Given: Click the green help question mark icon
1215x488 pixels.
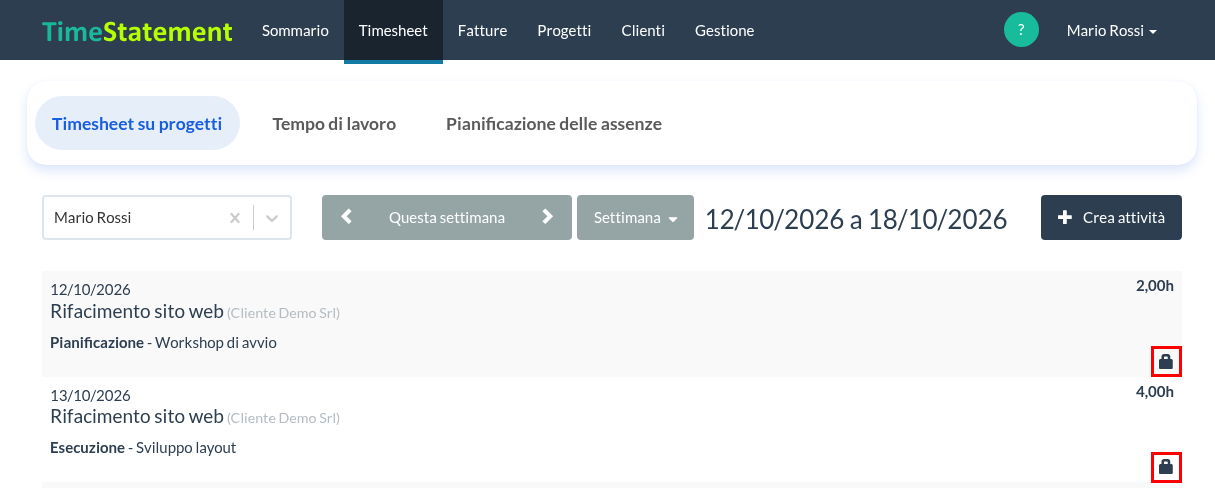Looking at the screenshot, I should [x=1021, y=30].
